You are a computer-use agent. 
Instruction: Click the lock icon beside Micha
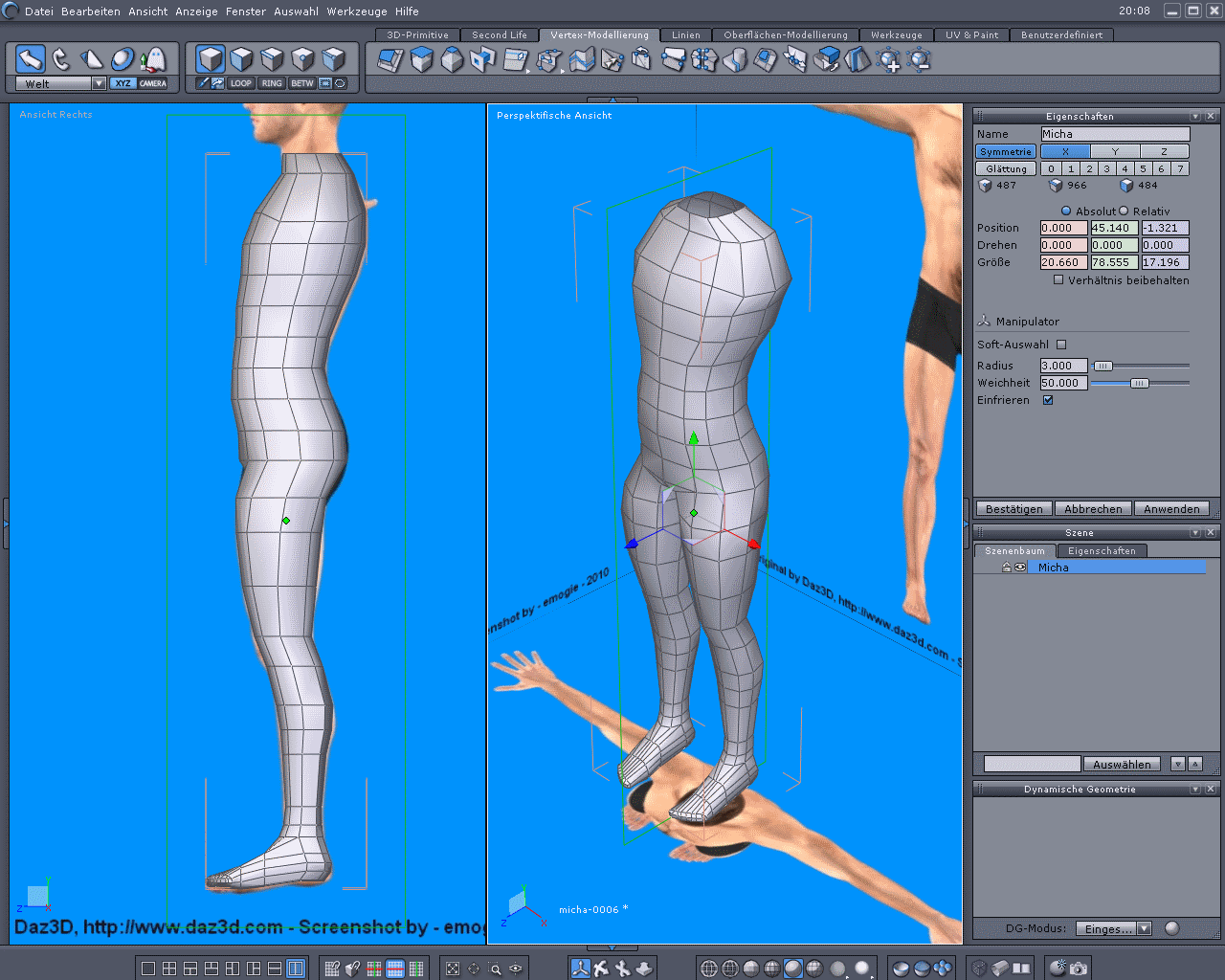tap(1007, 568)
